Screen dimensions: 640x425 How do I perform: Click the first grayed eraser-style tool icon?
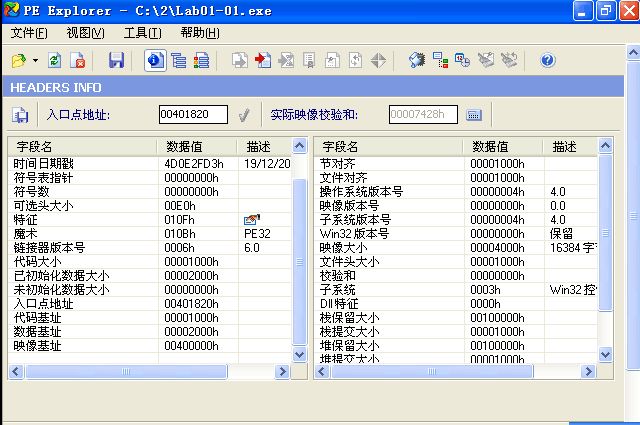tap(486, 61)
